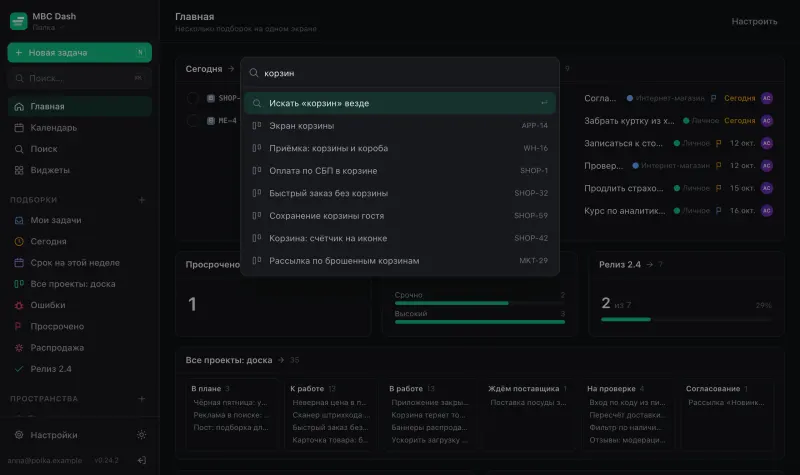Open Календарь in the sidebar
Image resolution: width=800 pixels, height=475 pixels.
80,128
